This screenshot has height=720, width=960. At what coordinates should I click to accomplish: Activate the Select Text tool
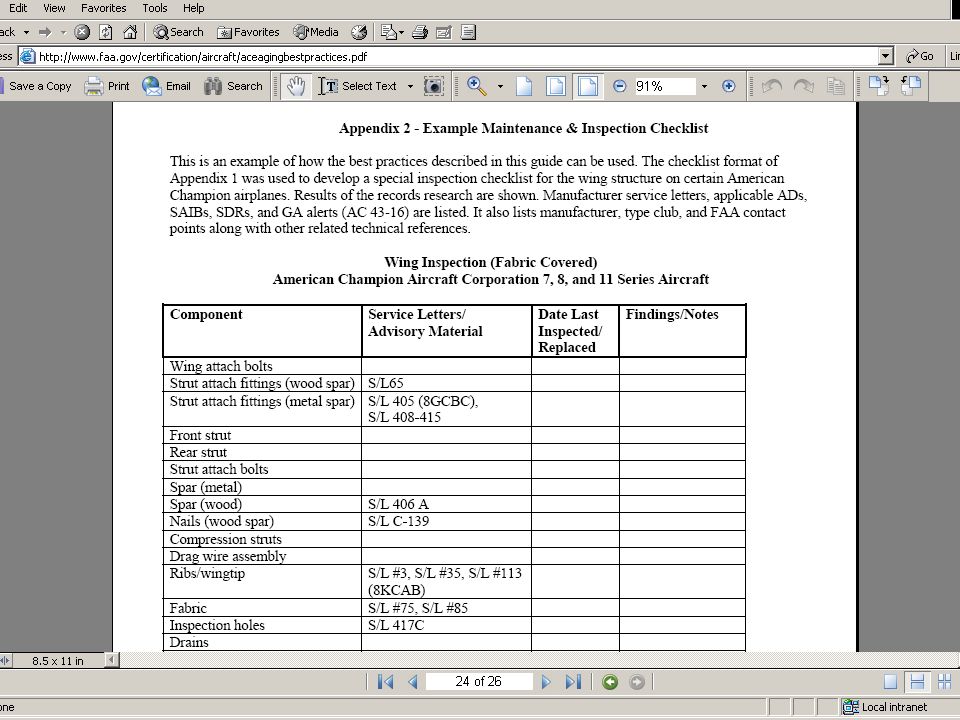click(x=358, y=86)
